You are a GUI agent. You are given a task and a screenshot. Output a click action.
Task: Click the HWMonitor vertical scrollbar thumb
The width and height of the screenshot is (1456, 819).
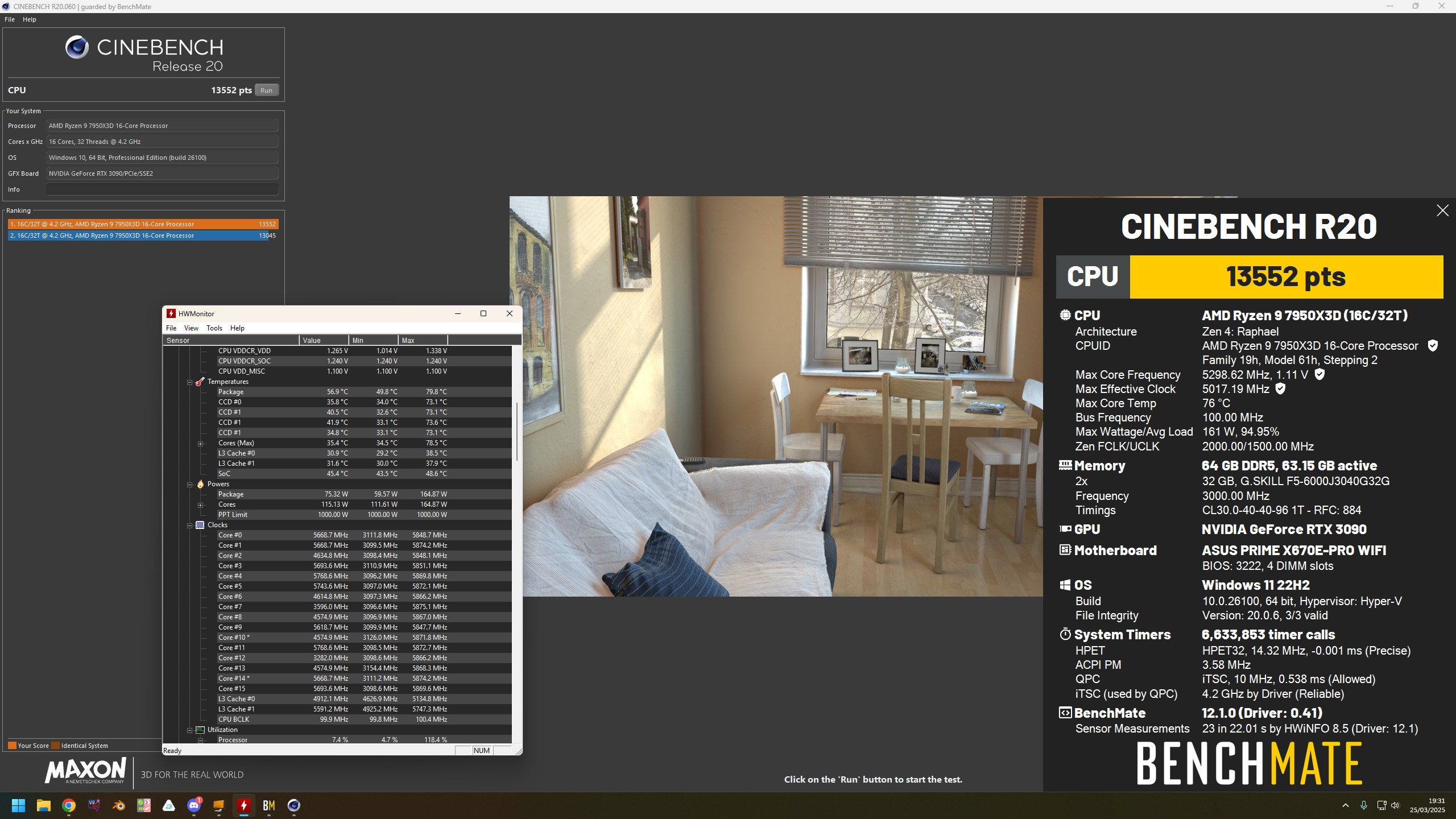tap(516, 432)
